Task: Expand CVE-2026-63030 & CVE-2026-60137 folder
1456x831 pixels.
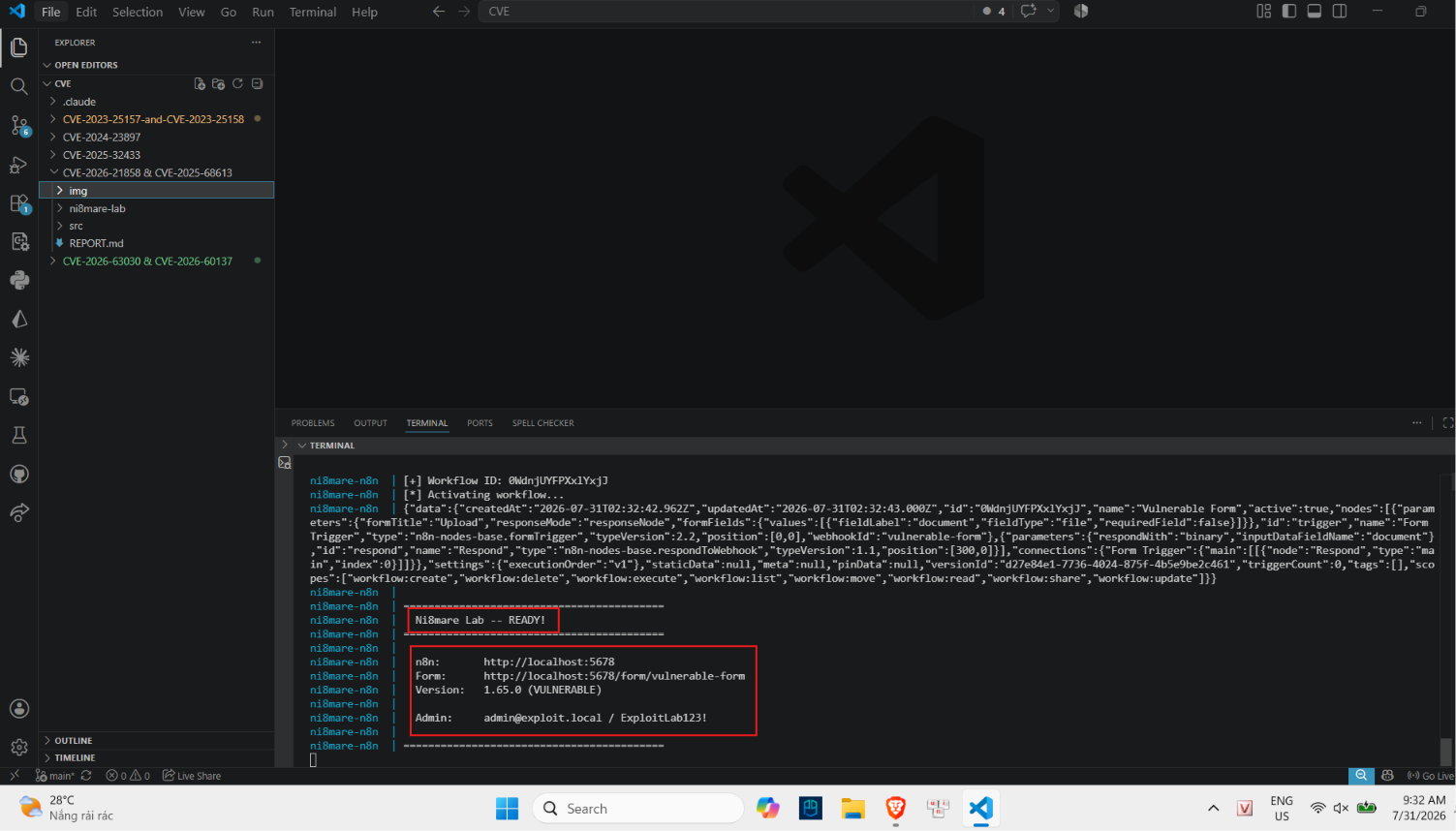Action: point(157,262)
